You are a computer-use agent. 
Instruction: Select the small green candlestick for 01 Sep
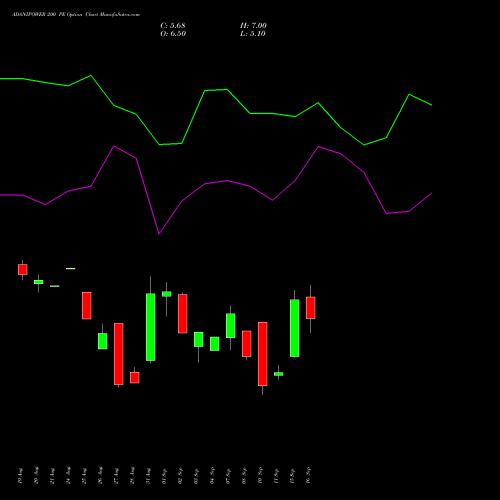[x=167, y=294]
